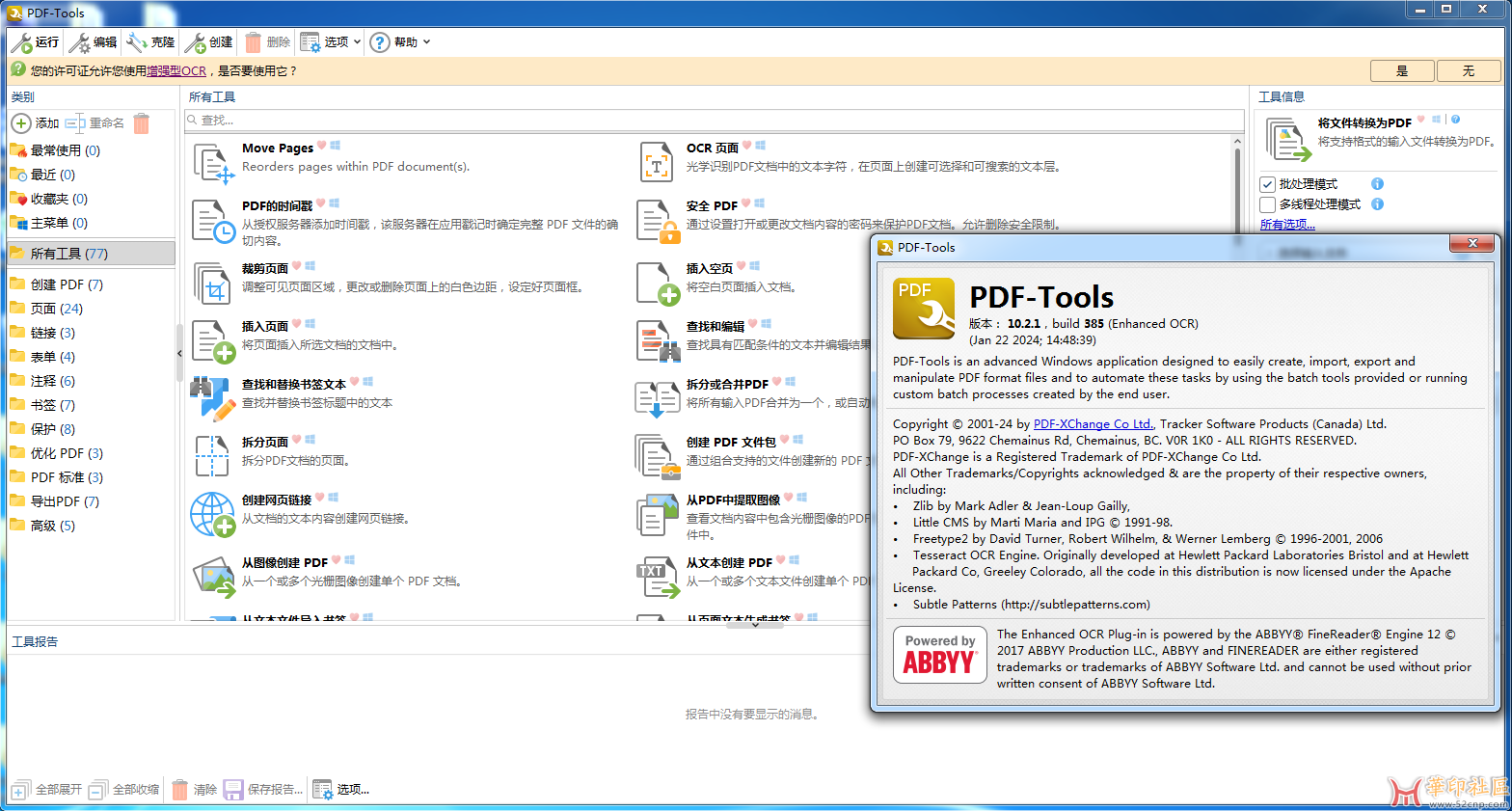Select the 插入空页 blank page tool icon

(x=659, y=284)
